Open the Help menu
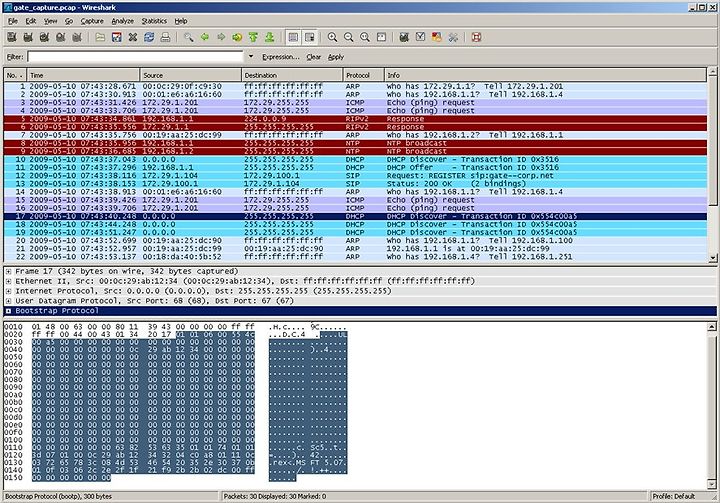 [181, 21]
